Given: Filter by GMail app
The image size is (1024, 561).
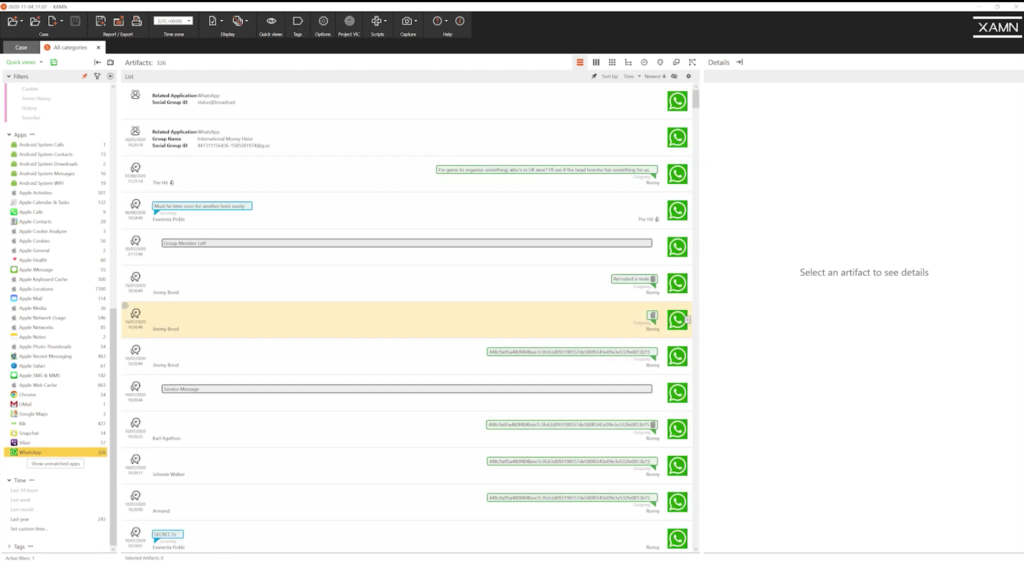Looking at the screenshot, I should (57, 404).
